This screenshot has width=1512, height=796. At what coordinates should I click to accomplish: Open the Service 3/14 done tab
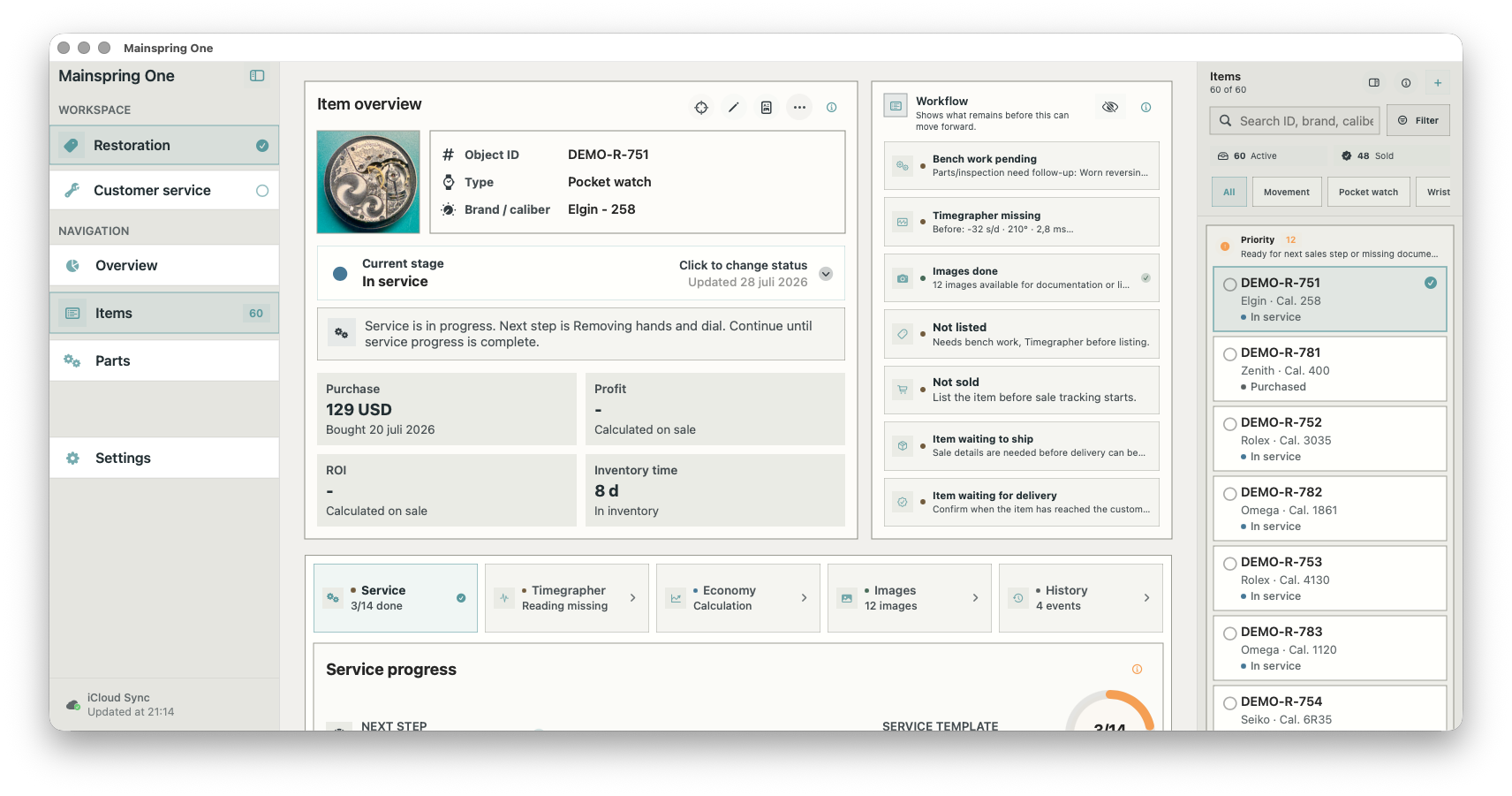tap(396, 598)
